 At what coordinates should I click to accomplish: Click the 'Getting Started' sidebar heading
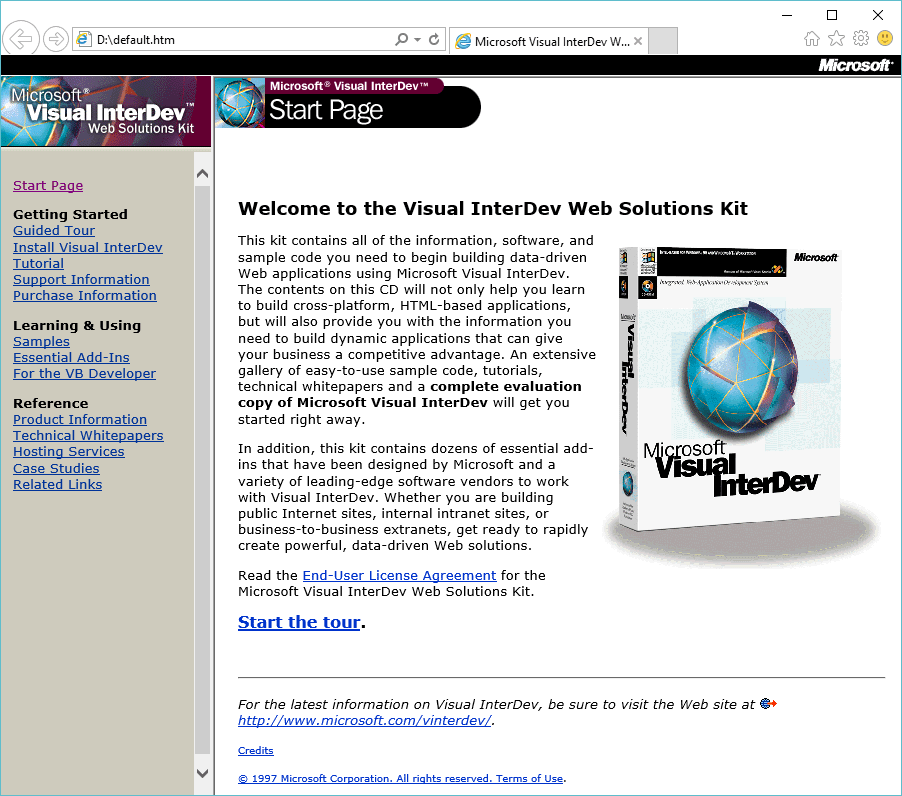(70, 215)
